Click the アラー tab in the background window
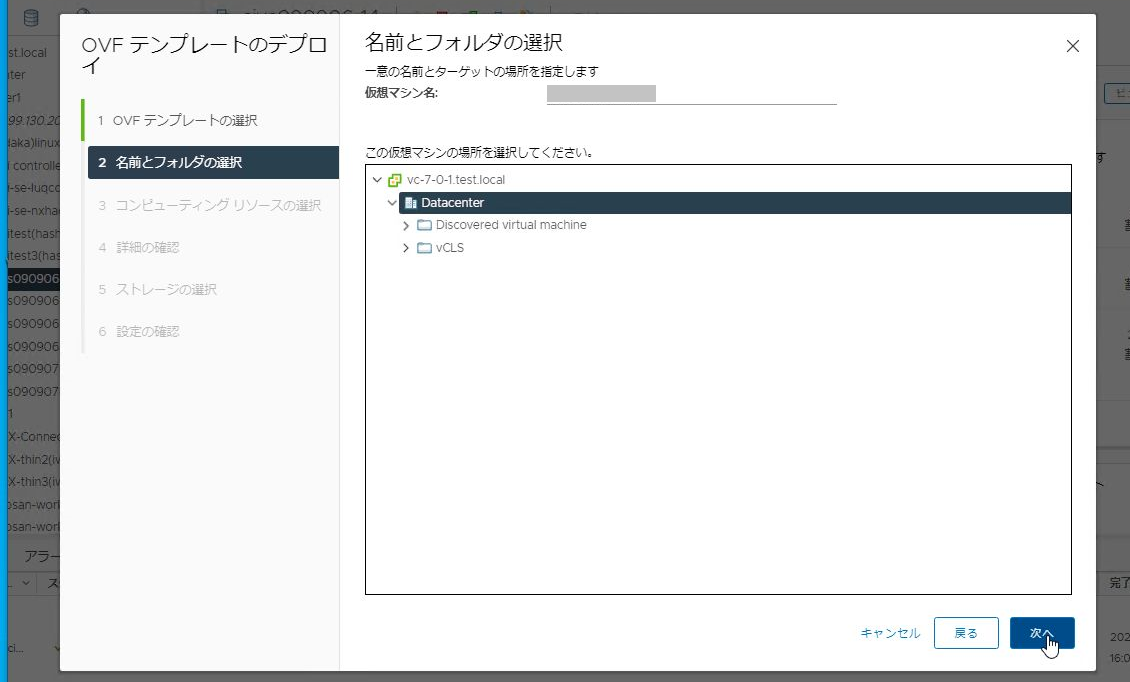 coord(42,557)
